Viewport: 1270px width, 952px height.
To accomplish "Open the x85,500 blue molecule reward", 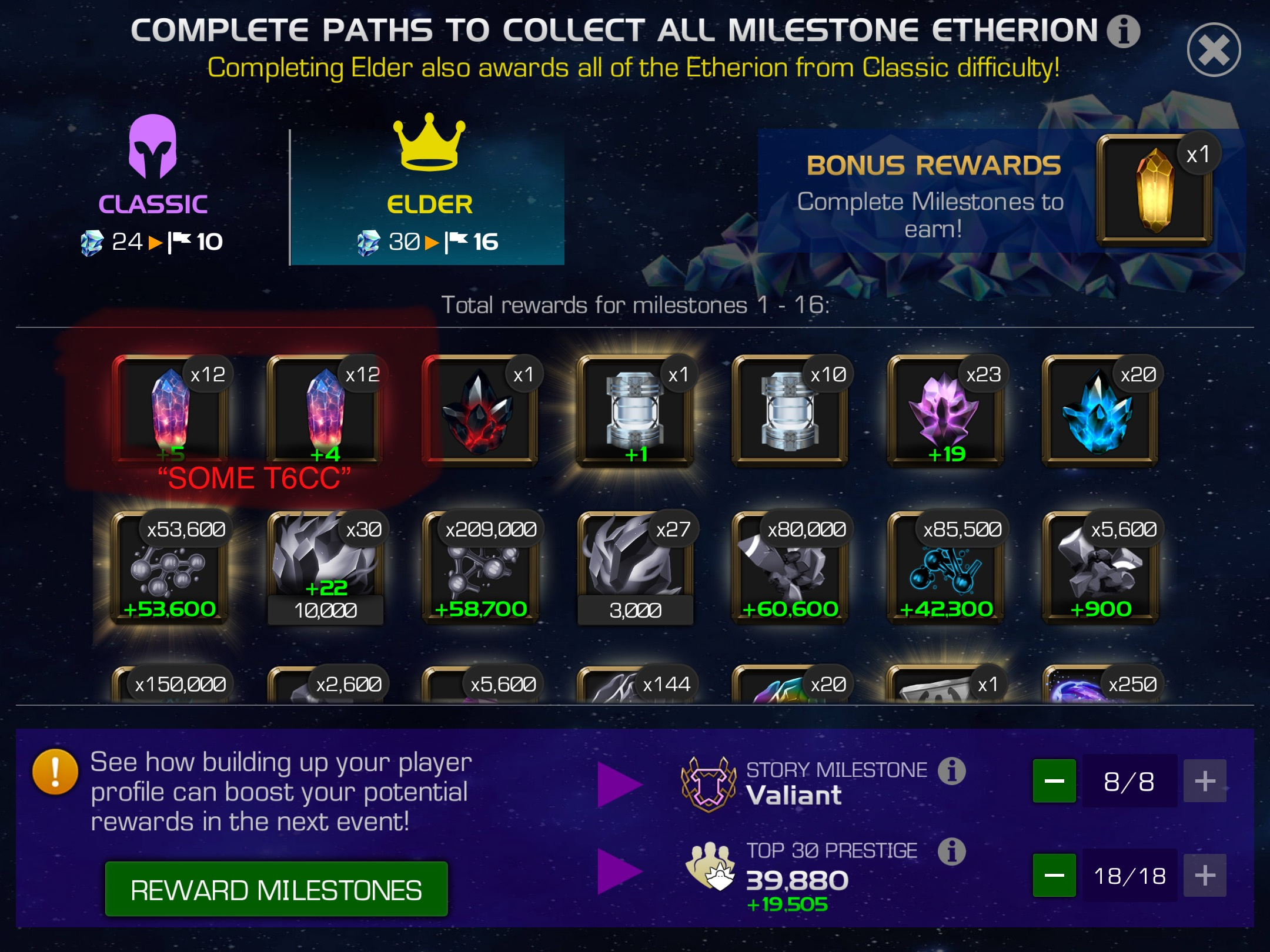I will (x=945, y=566).
